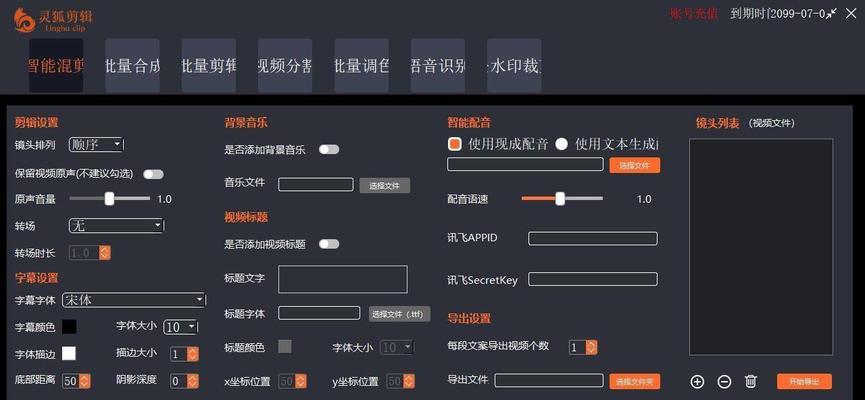Click the 原声音量 slider handle

[x=109, y=199]
